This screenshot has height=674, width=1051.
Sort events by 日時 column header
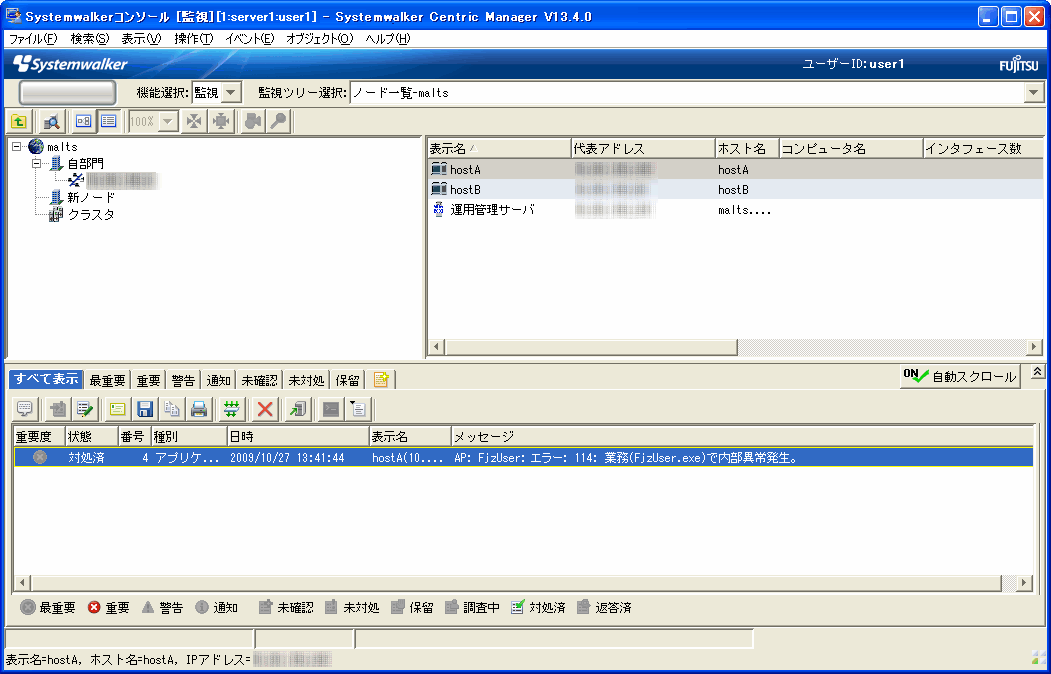[x=298, y=437]
